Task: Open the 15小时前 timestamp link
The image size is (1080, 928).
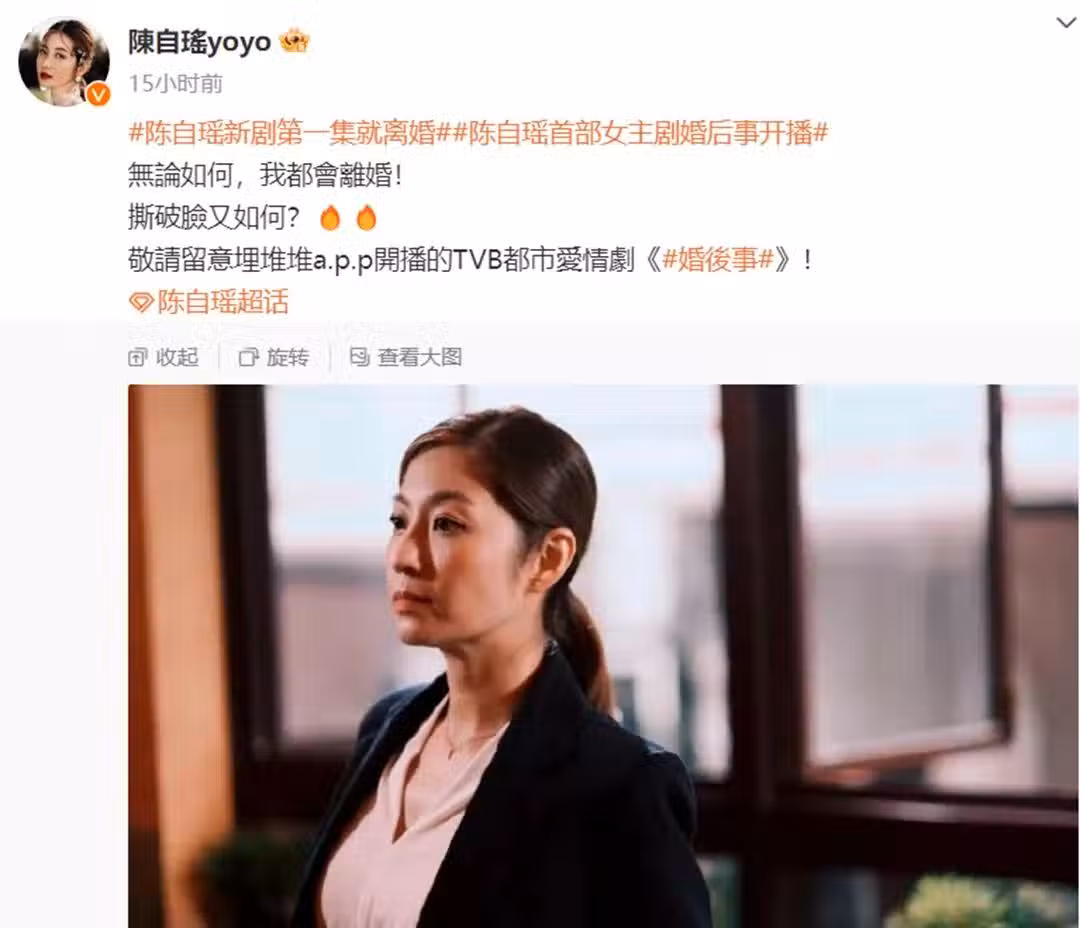Action: point(176,84)
